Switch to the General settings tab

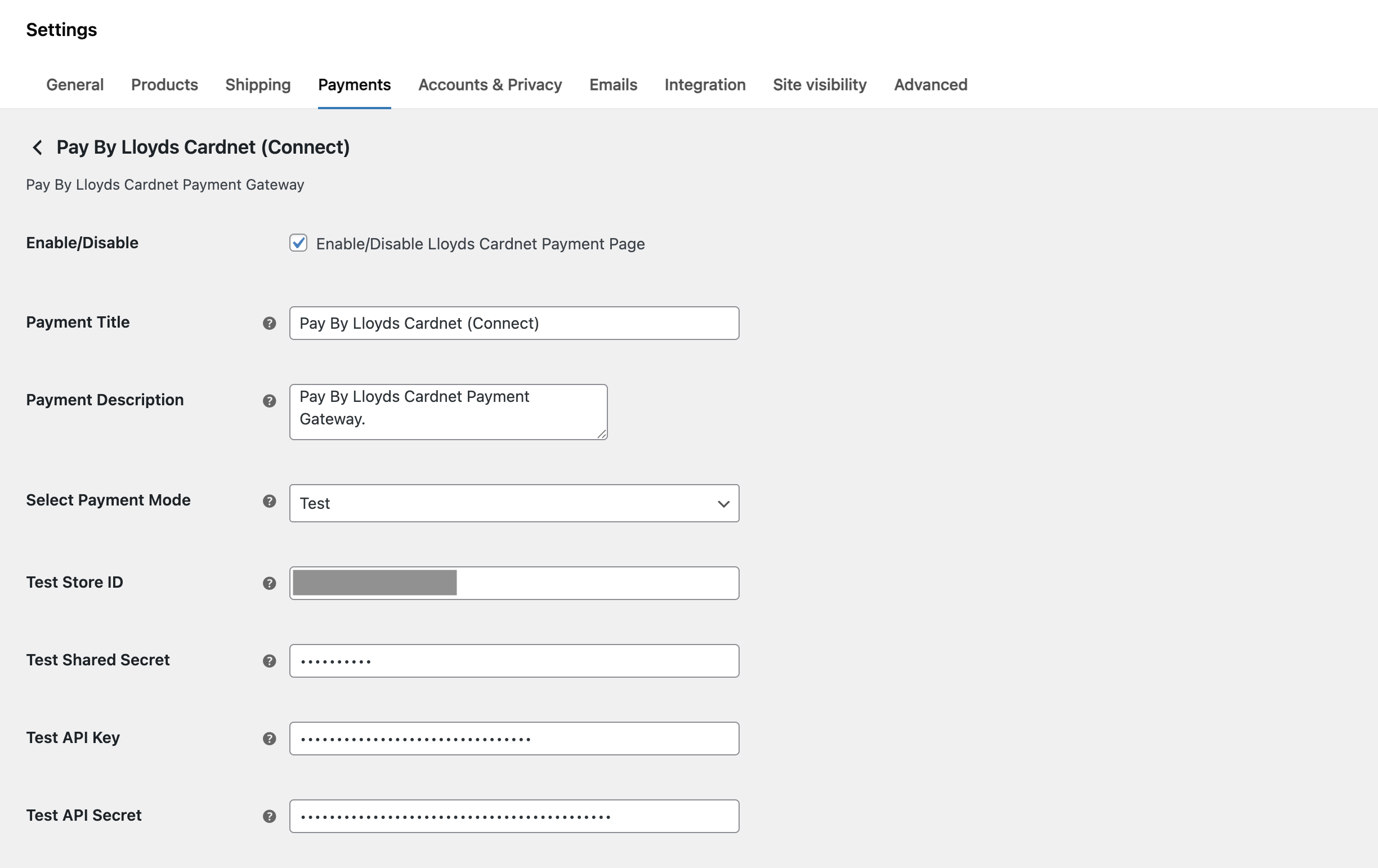click(x=75, y=84)
